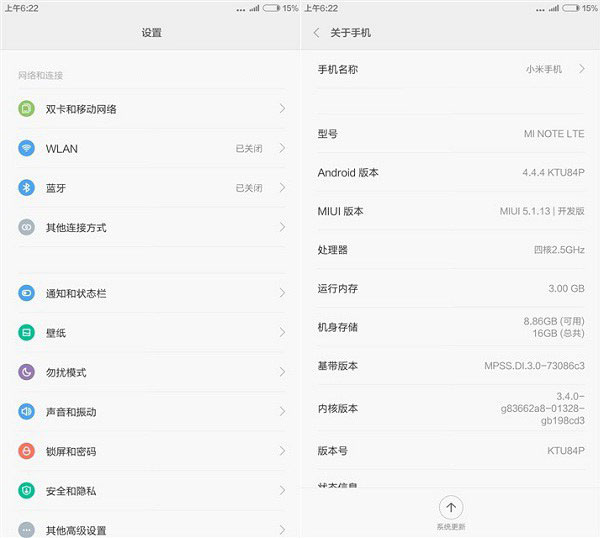Open chevron on WLAN row
Screen dimensions: 600x538
coord(282,148)
